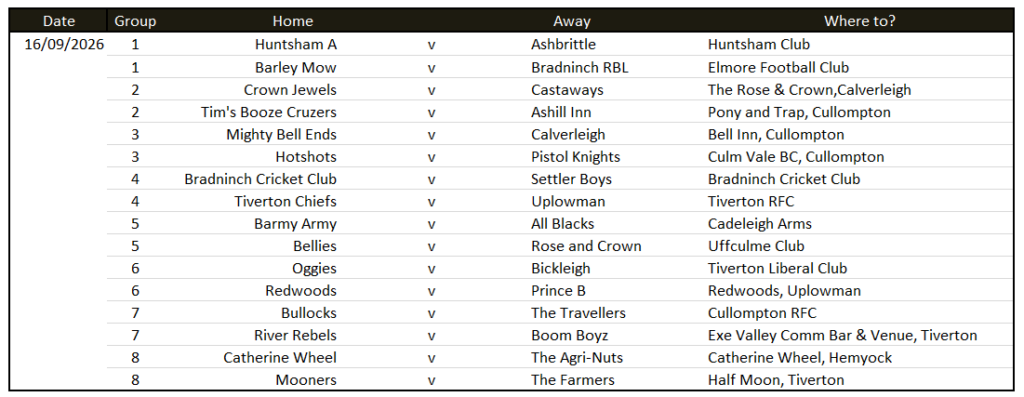Select the 'Where to?' column header
Image resolution: width=1024 pixels, height=397 pixels.
[859, 21]
